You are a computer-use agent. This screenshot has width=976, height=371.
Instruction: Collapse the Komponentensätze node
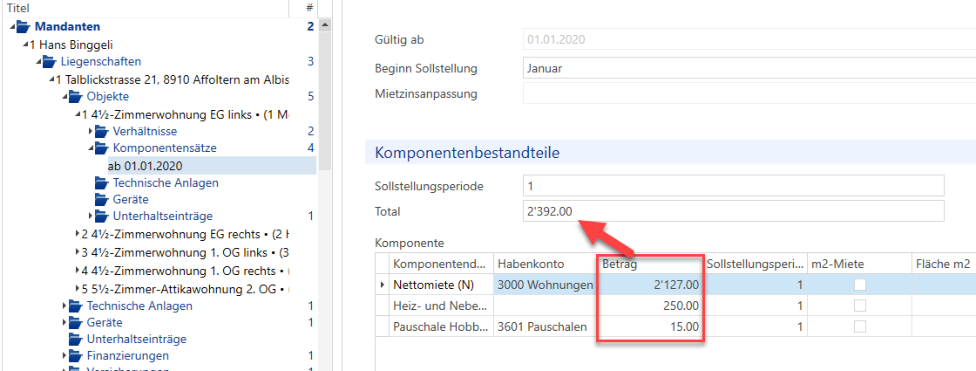(x=90, y=149)
